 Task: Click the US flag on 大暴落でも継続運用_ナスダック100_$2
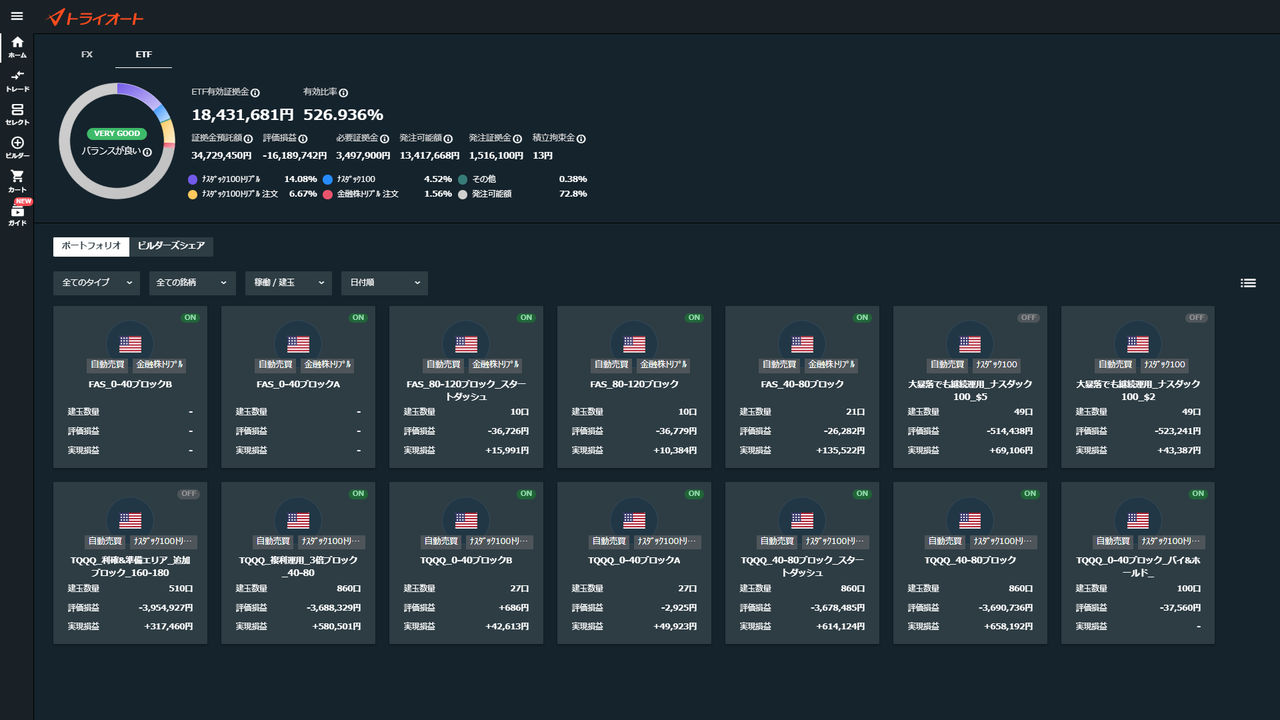(1138, 344)
